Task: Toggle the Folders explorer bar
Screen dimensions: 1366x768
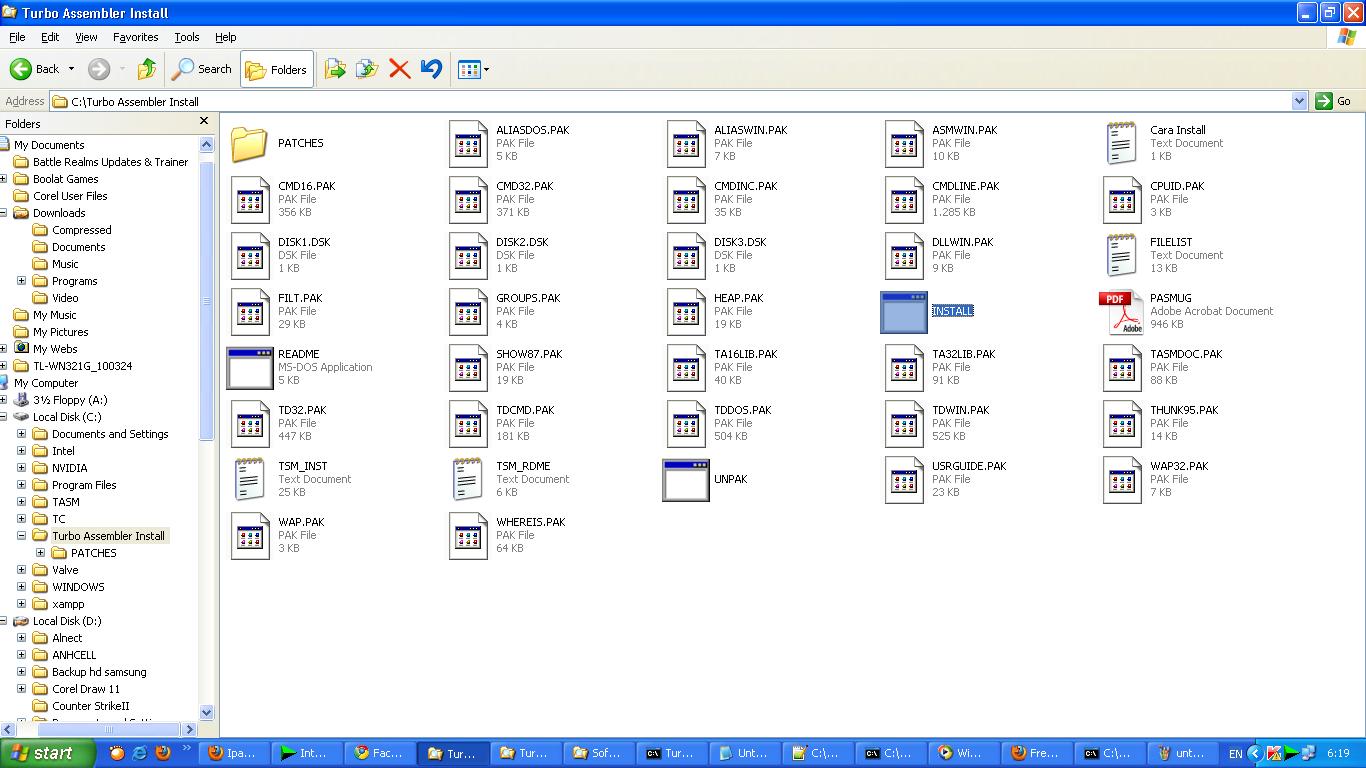Action: [x=277, y=69]
